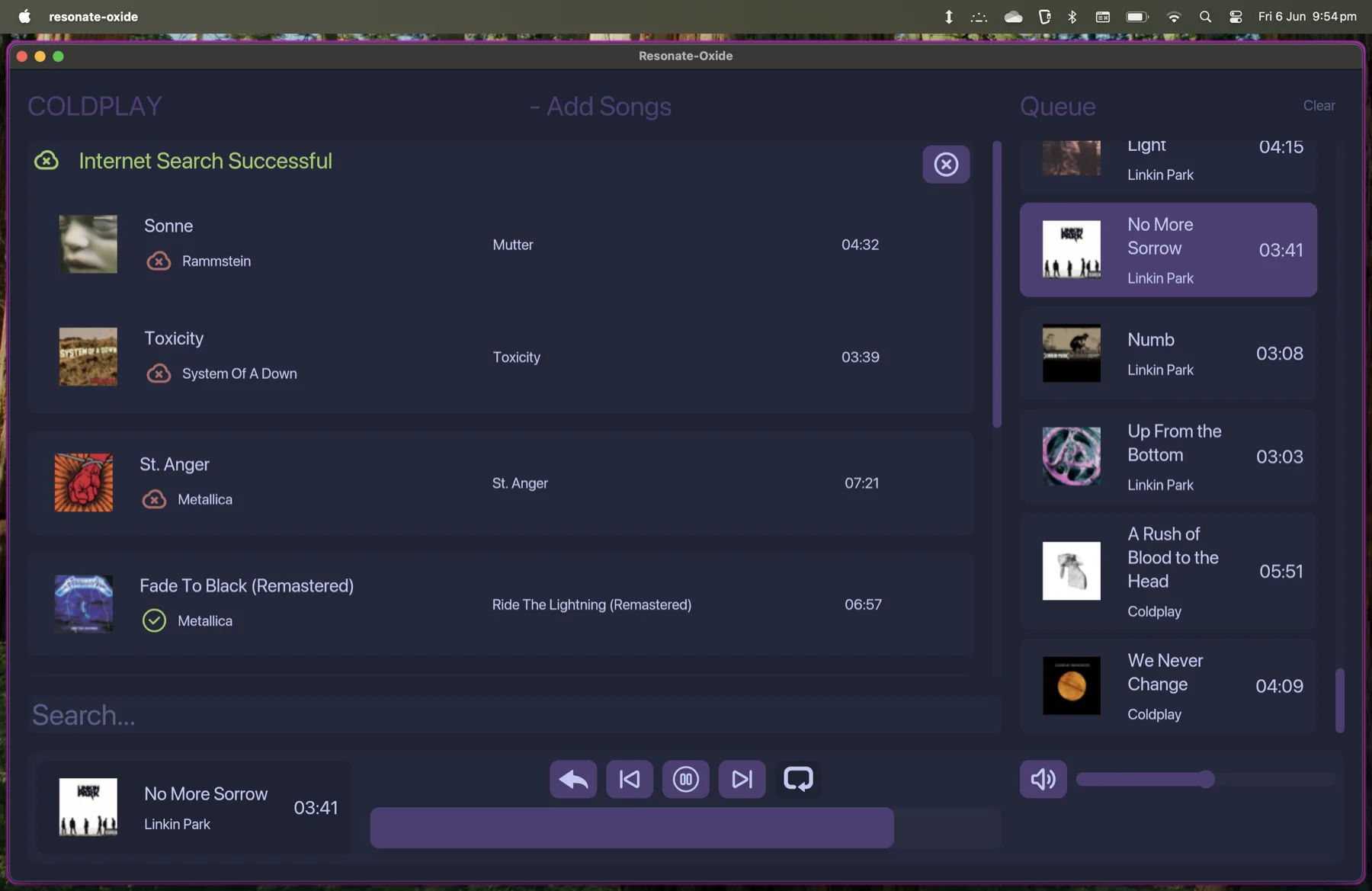Open Spotlight search in menu bar
The height and width of the screenshot is (891, 1372).
[1205, 17]
